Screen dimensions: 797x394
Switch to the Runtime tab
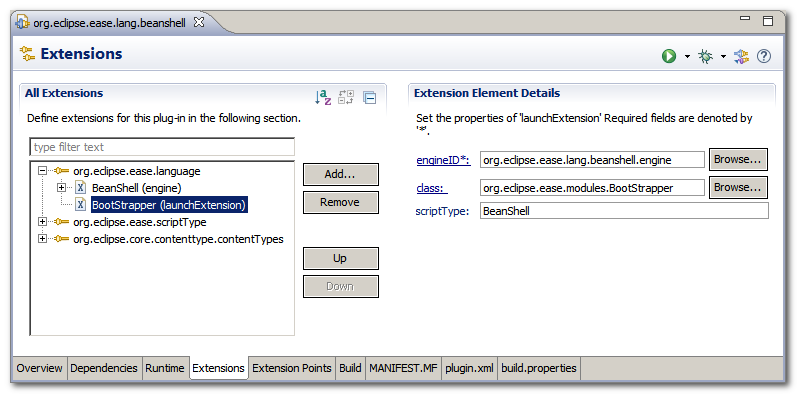tap(165, 368)
